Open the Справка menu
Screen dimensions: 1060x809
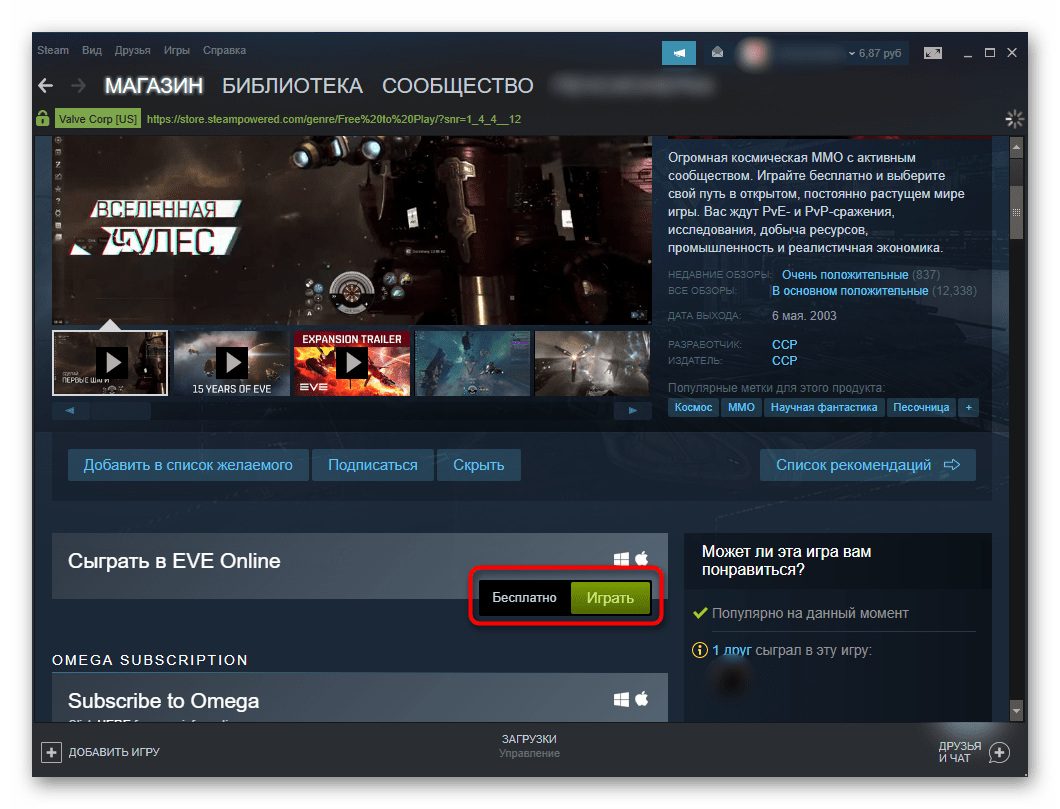pyautogui.click(x=224, y=50)
